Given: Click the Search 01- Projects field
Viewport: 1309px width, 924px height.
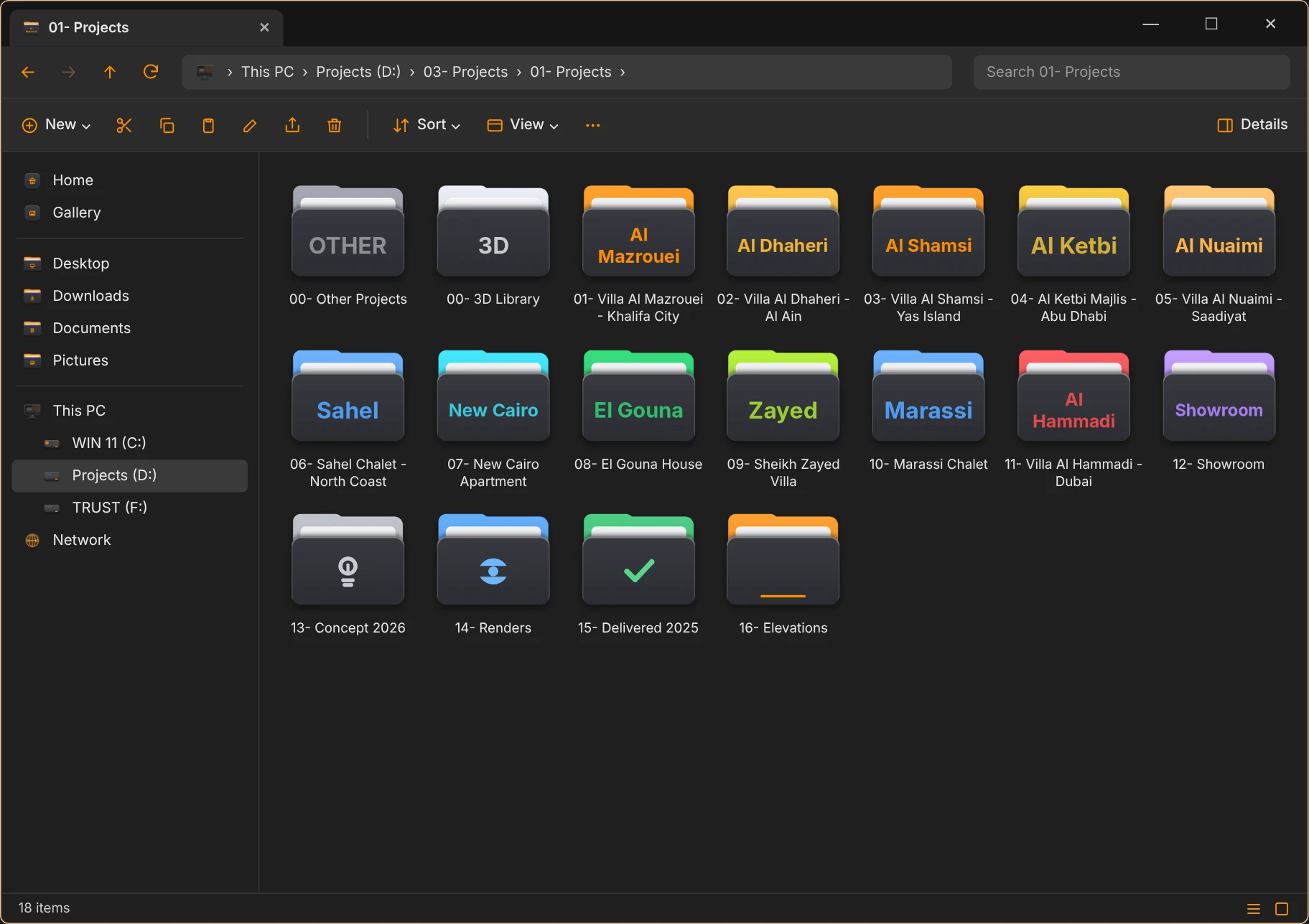Looking at the screenshot, I should pos(1132,72).
